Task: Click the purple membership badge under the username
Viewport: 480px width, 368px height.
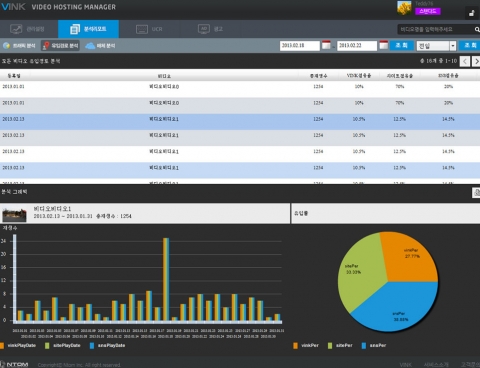Action: (x=428, y=11)
